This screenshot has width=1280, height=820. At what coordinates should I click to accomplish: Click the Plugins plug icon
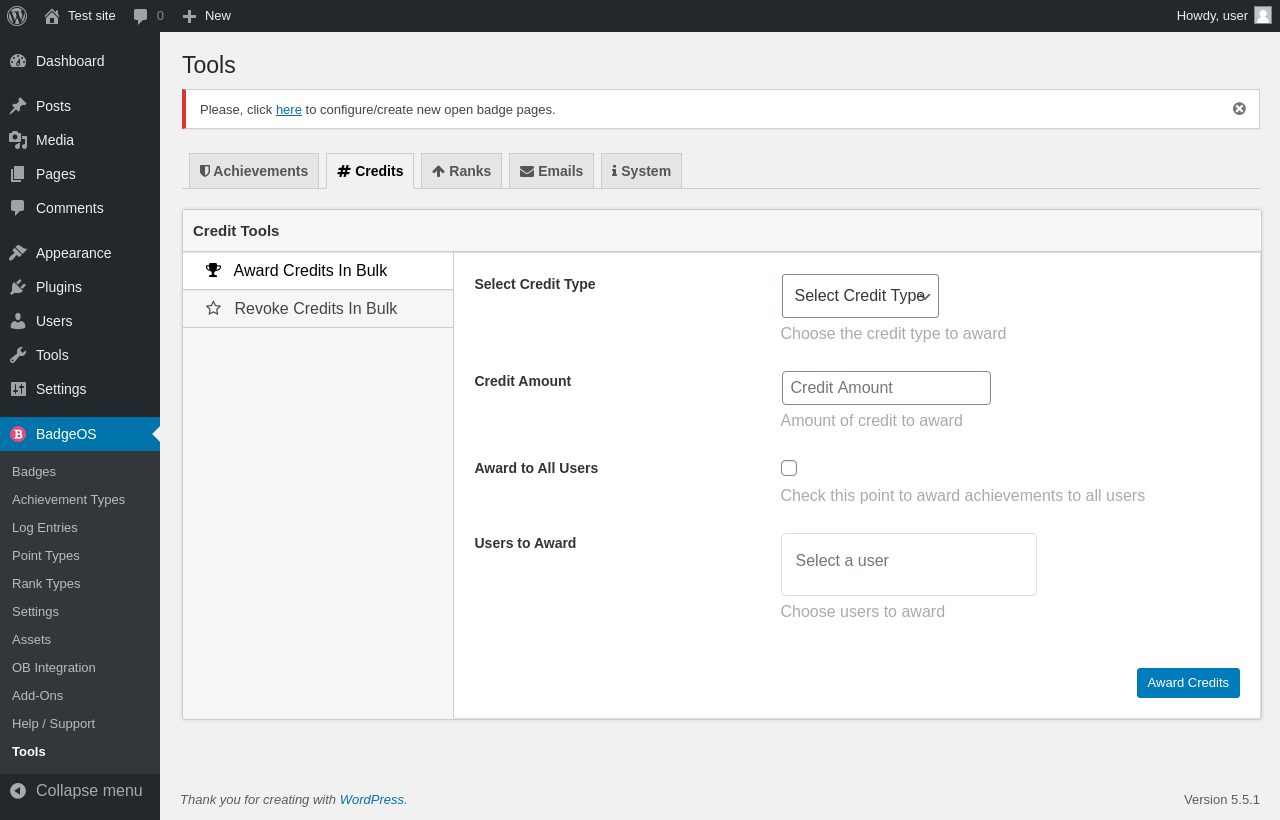pos(18,287)
